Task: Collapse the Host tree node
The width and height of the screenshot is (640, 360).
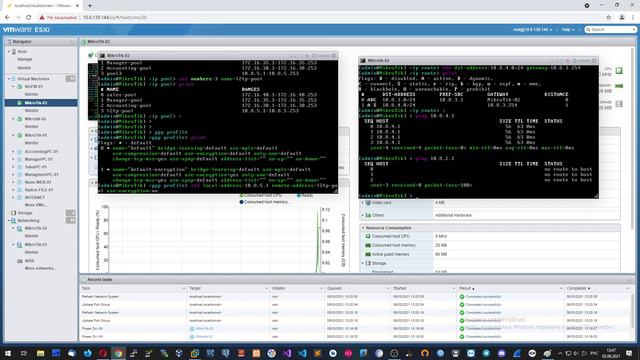Action: [9, 52]
